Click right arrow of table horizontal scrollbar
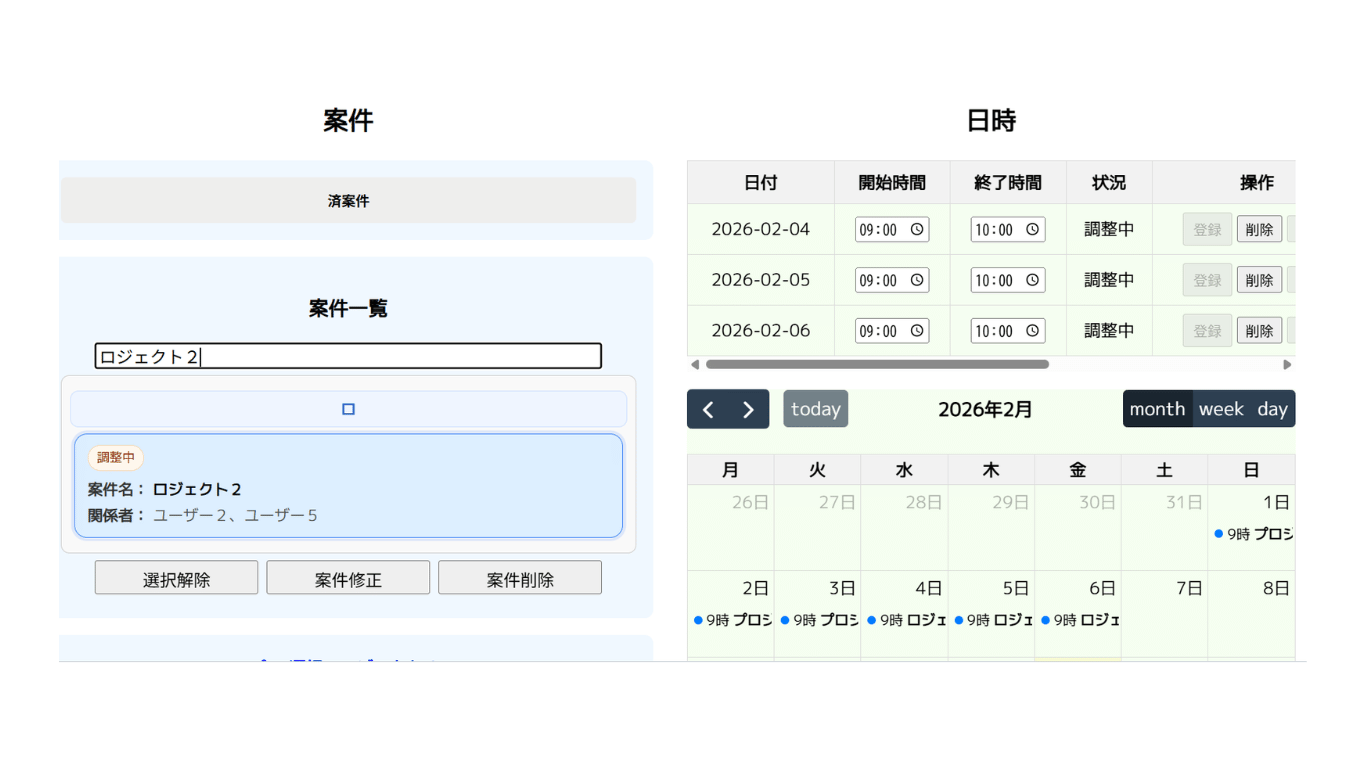This screenshot has width=1366, height=768. coord(1287,365)
